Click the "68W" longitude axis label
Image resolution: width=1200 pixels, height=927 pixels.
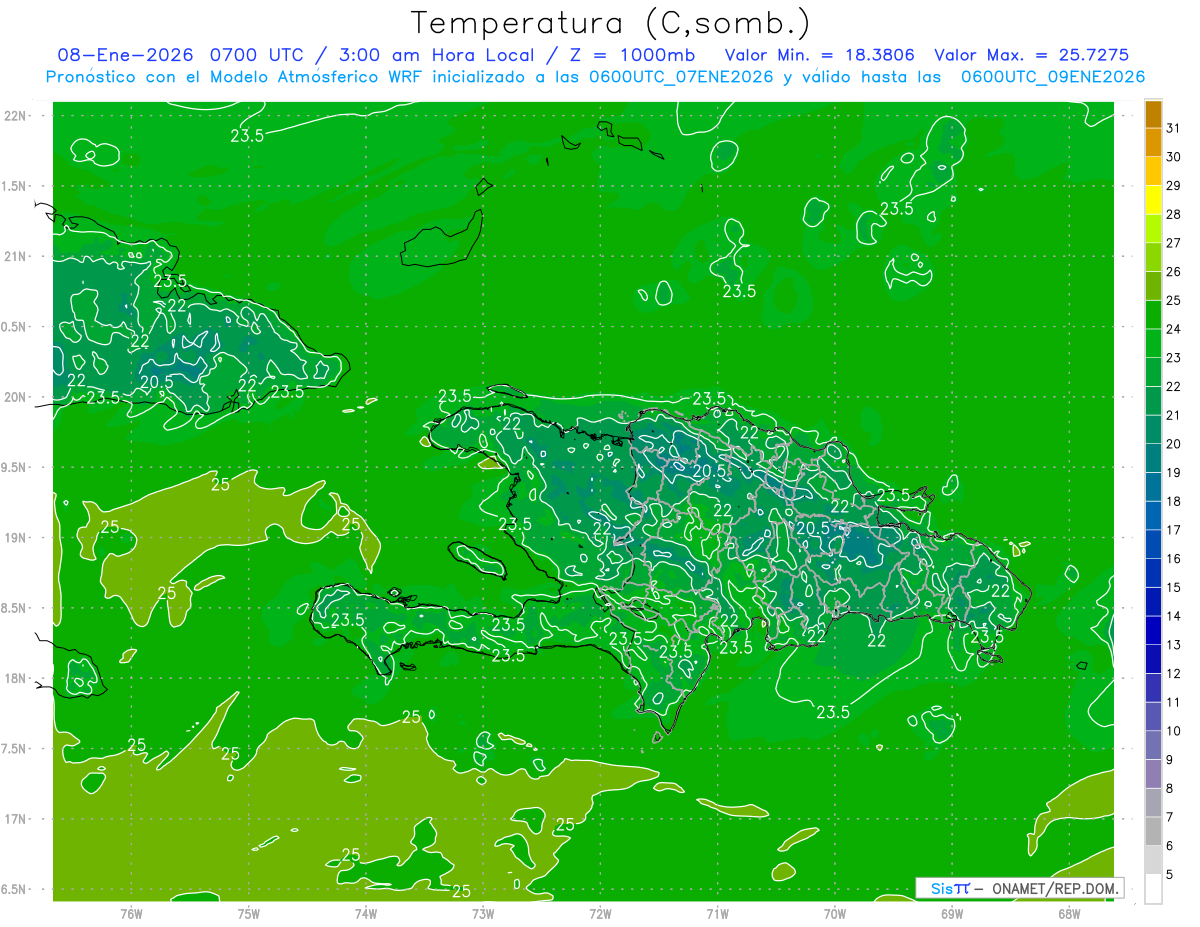click(1069, 914)
